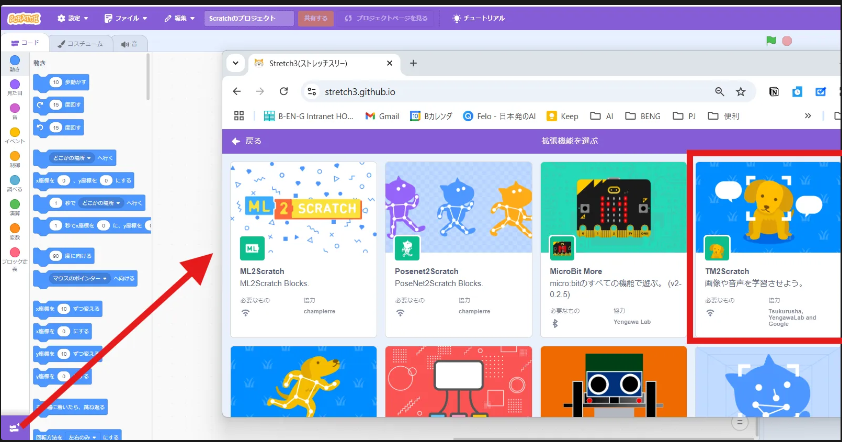Open 左右のみ dropdown in 回転方法 block
The height and width of the screenshot is (442, 842).
coord(83,437)
